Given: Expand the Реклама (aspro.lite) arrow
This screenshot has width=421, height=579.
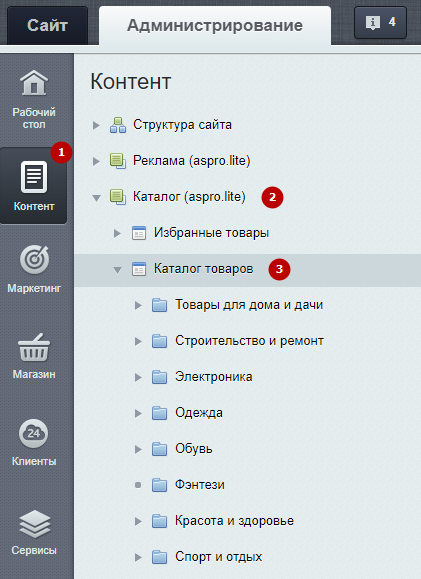Looking at the screenshot, I should [x=96, y=161].
